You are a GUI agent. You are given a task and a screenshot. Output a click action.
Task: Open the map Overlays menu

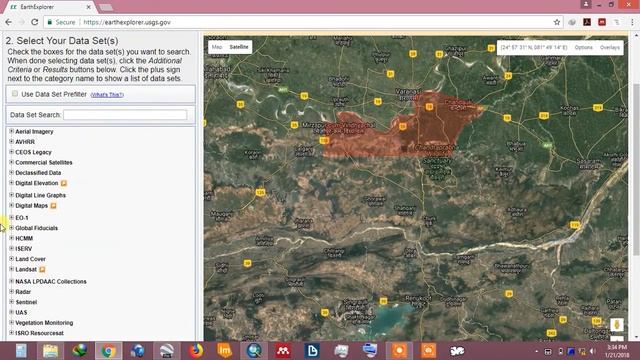609,47
